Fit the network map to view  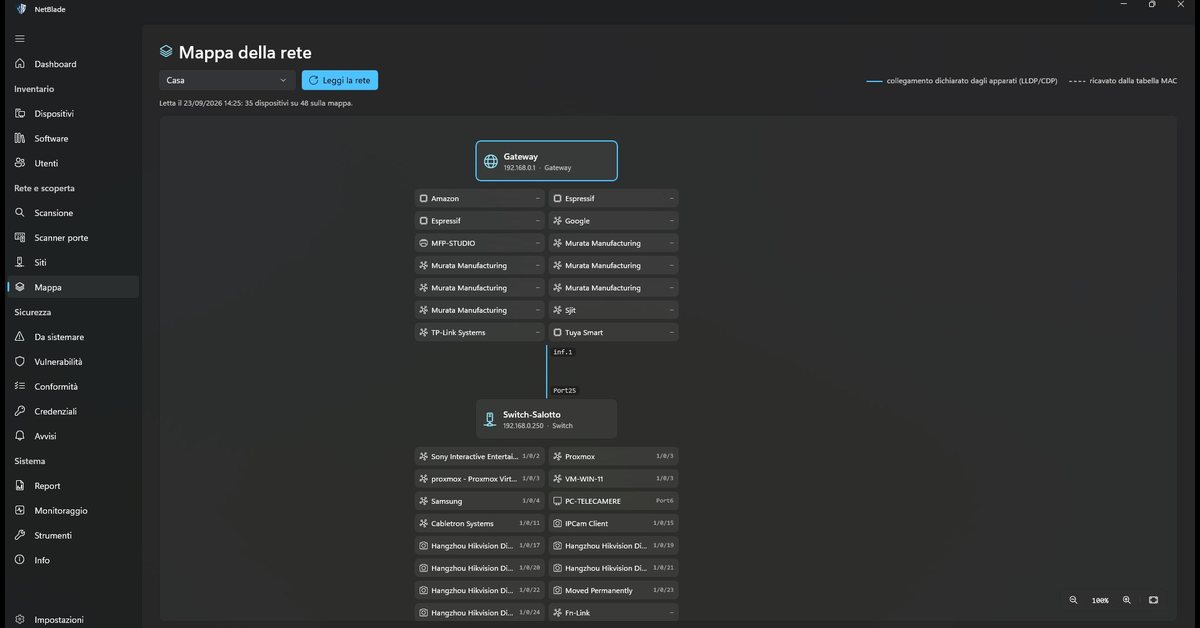pyautogui.click(x=1153, y=600)
